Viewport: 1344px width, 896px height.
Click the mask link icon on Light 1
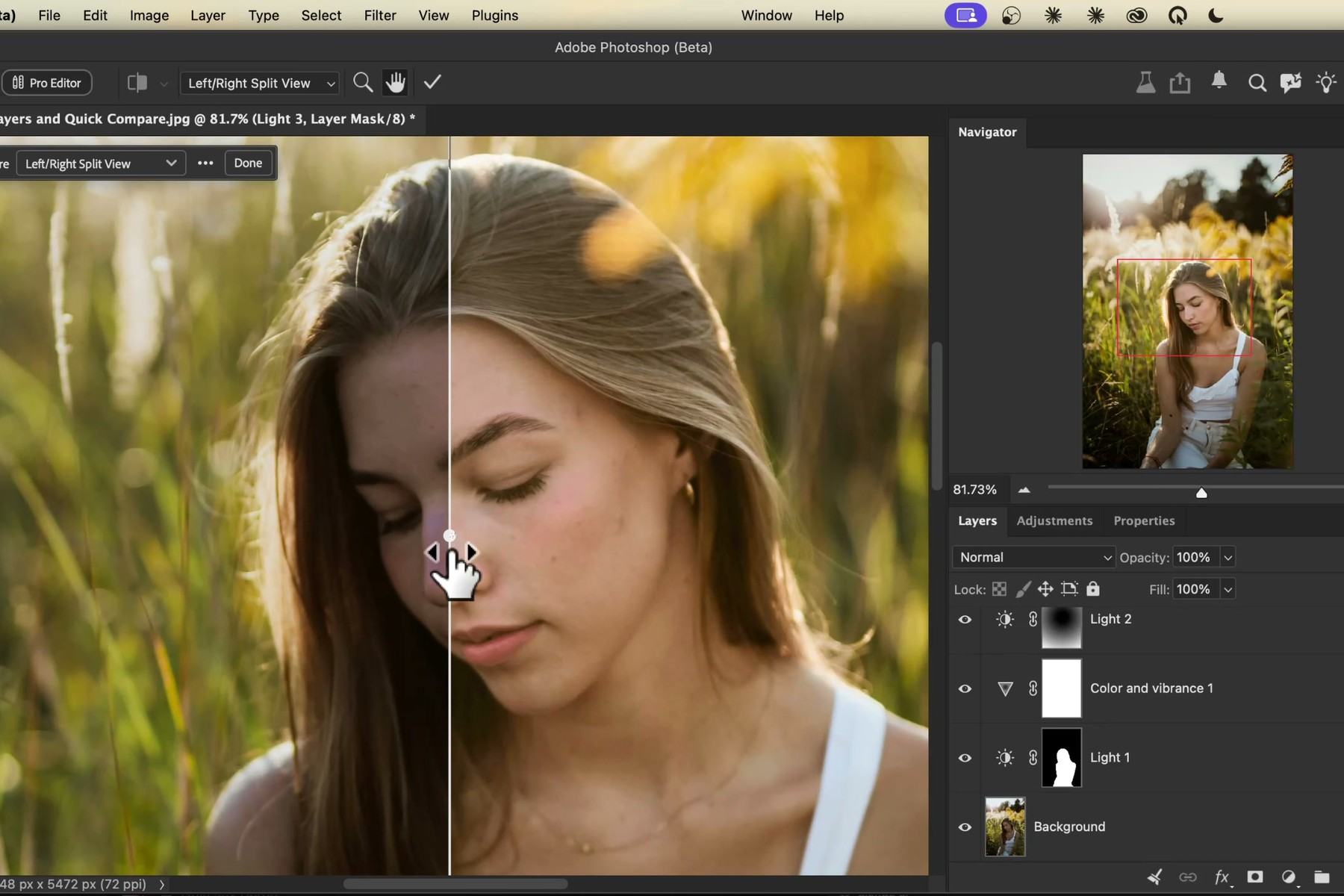(x=1033, y=758)
